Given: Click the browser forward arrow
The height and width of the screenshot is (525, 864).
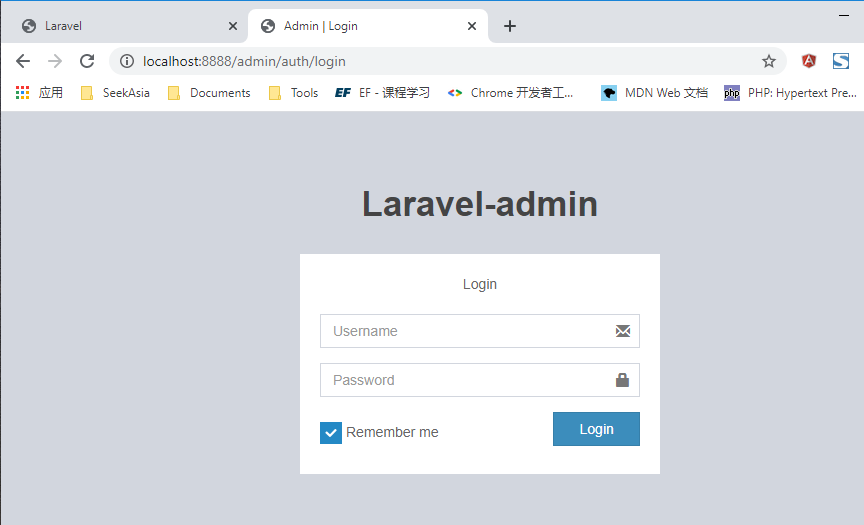Looking at the screenshot, I should 55,61.
